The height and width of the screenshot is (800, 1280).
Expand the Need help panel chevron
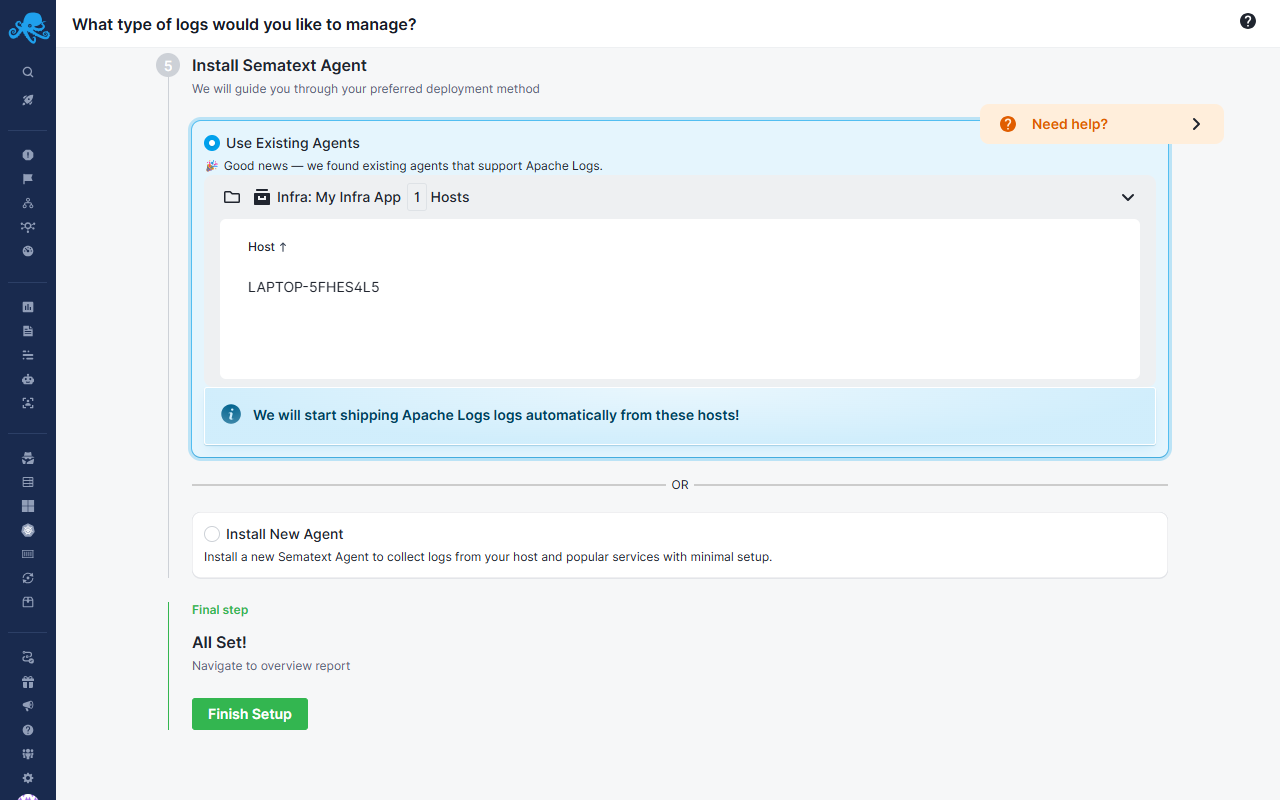(1196, 124)
